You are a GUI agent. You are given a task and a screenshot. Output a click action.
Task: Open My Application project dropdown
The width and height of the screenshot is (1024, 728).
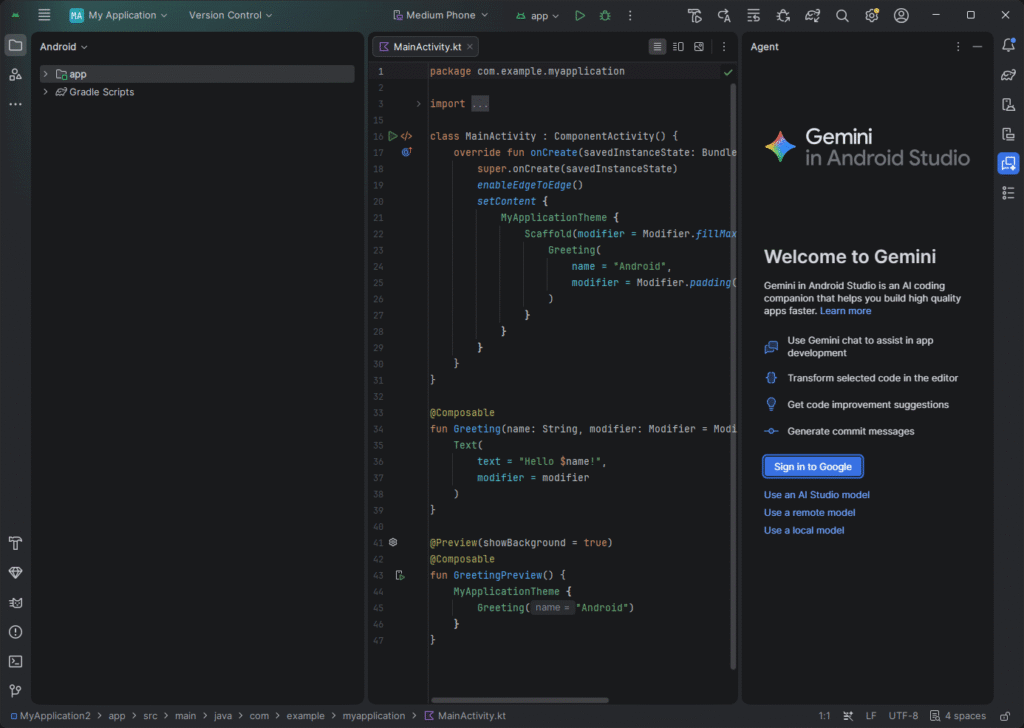(x=118, y=15)
